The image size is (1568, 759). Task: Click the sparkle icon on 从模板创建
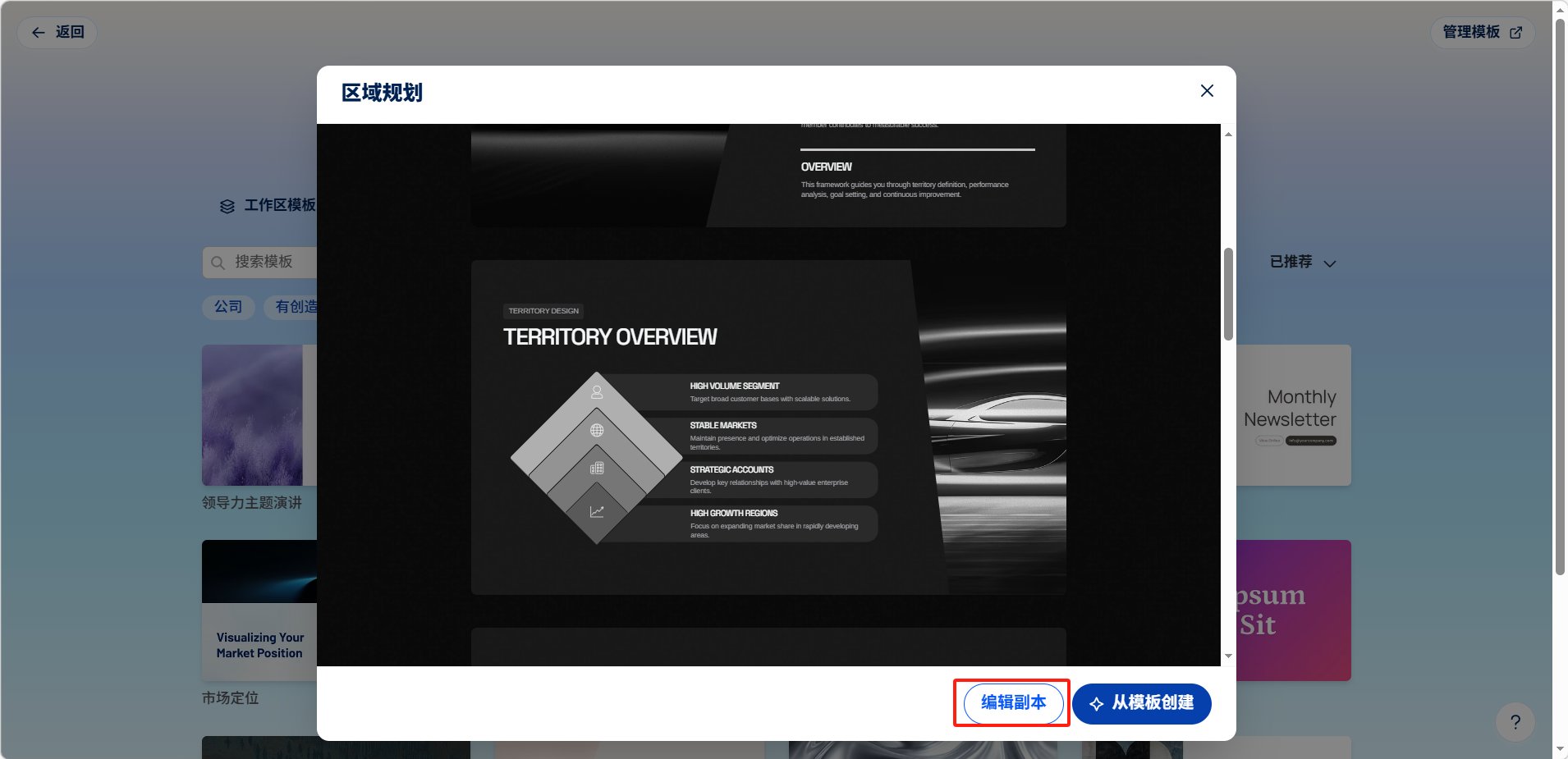point(1096,704)
